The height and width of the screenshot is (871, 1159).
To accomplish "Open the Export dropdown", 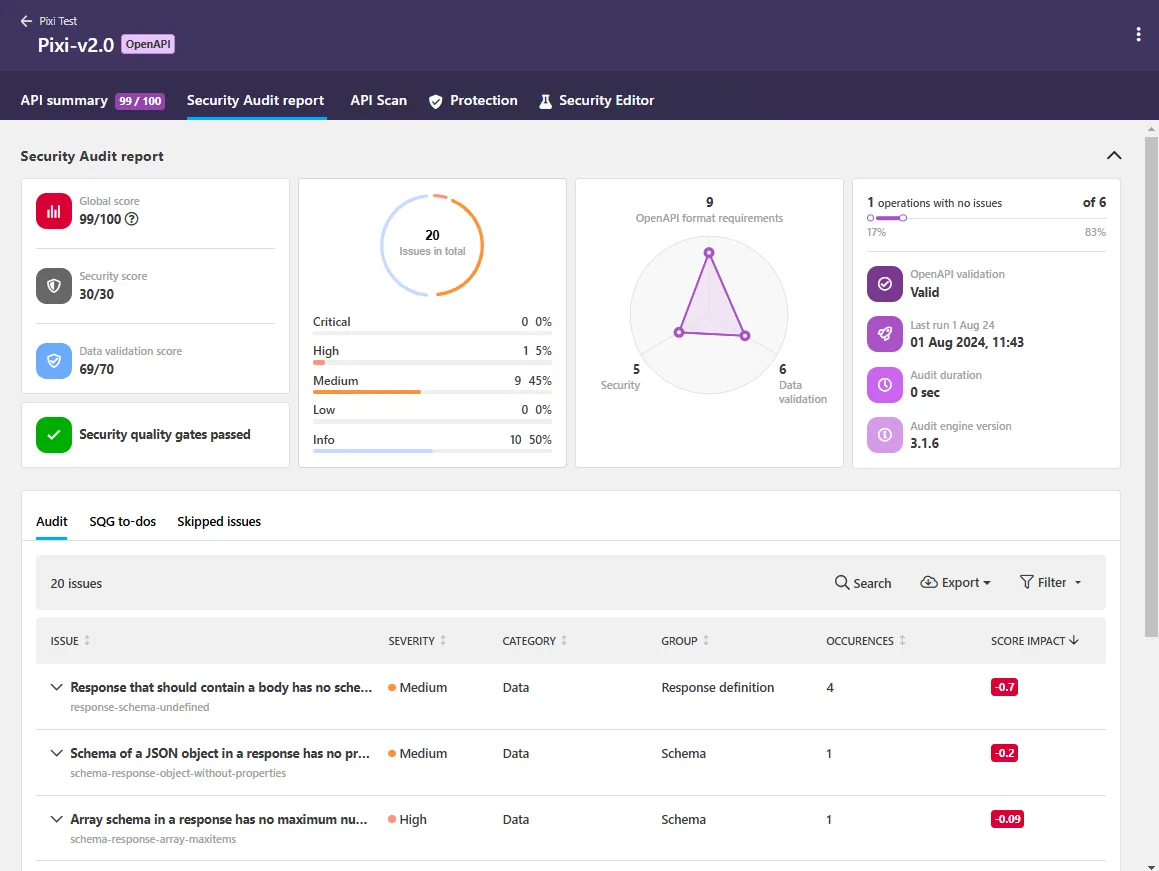I will 955,582.
